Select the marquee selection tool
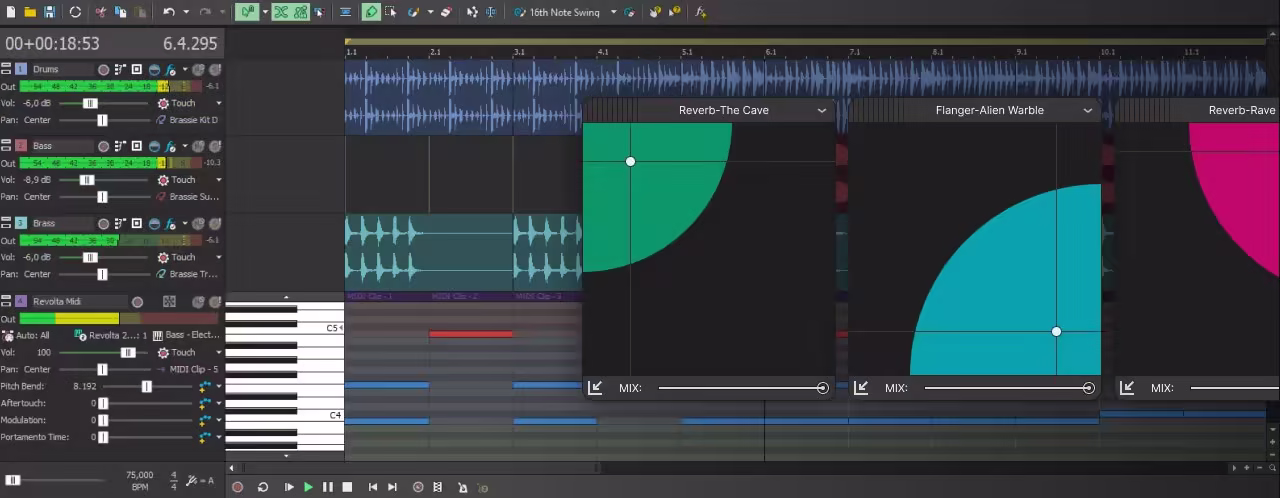Screen dimensions: 1280x498 (x=391, y=12)
